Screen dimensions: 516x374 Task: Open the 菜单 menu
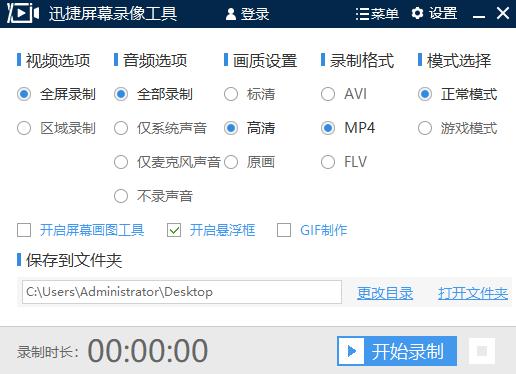pyautogui.click(x=377, y=14)
